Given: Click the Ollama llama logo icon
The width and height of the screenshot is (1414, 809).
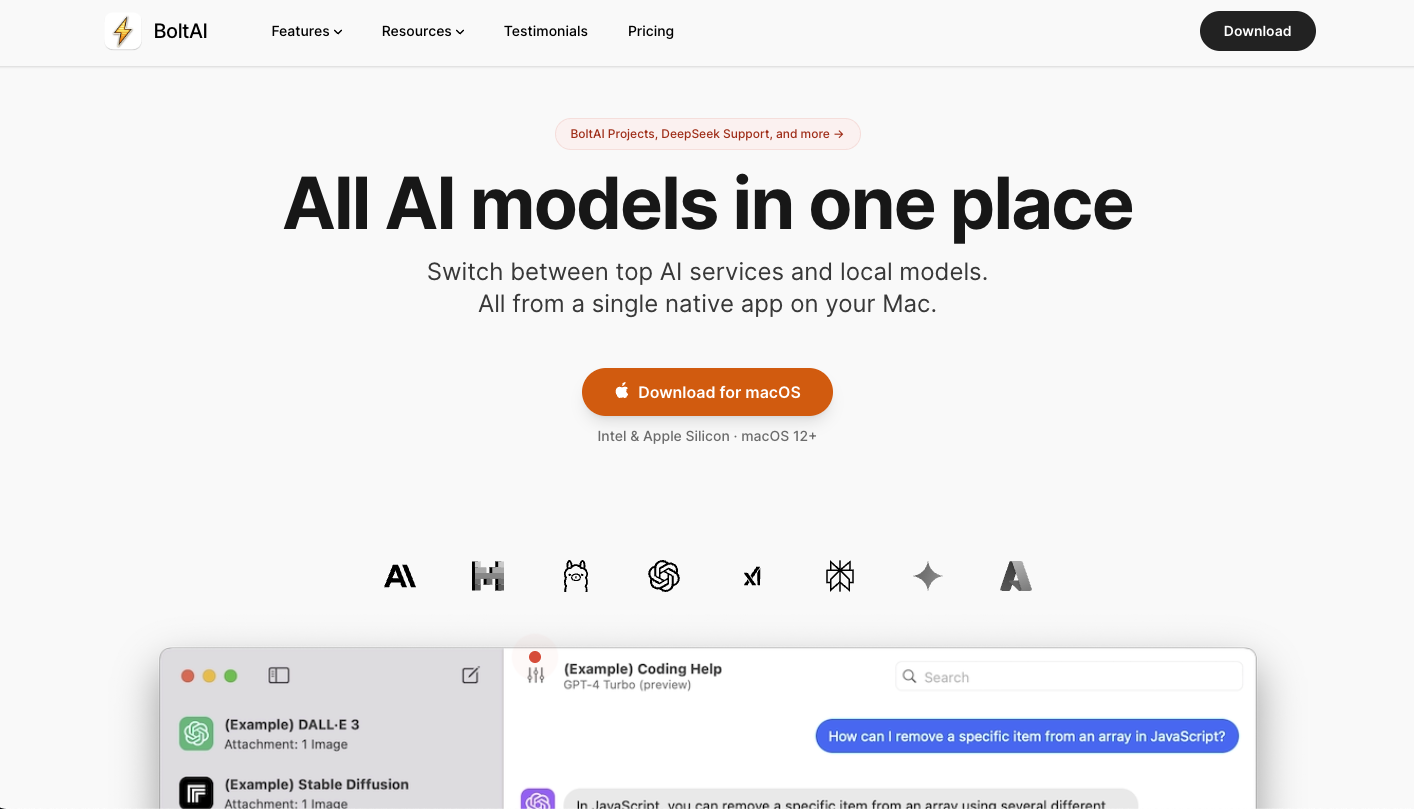Looking at the screenshot, I should pos(576,576).
